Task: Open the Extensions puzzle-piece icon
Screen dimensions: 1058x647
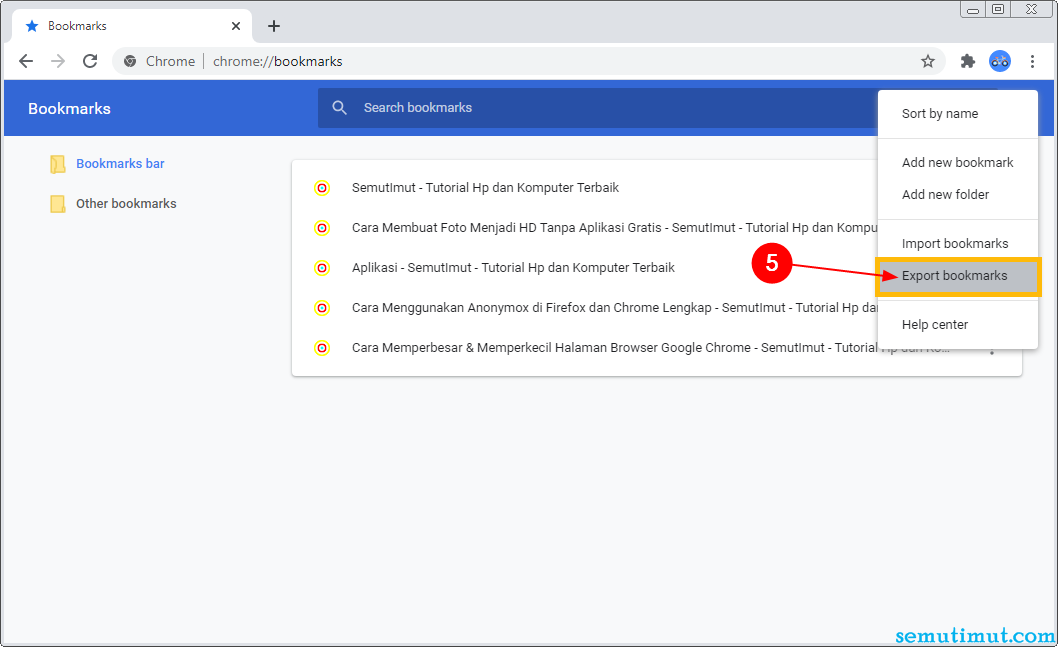Action: [x=967, y=61]
